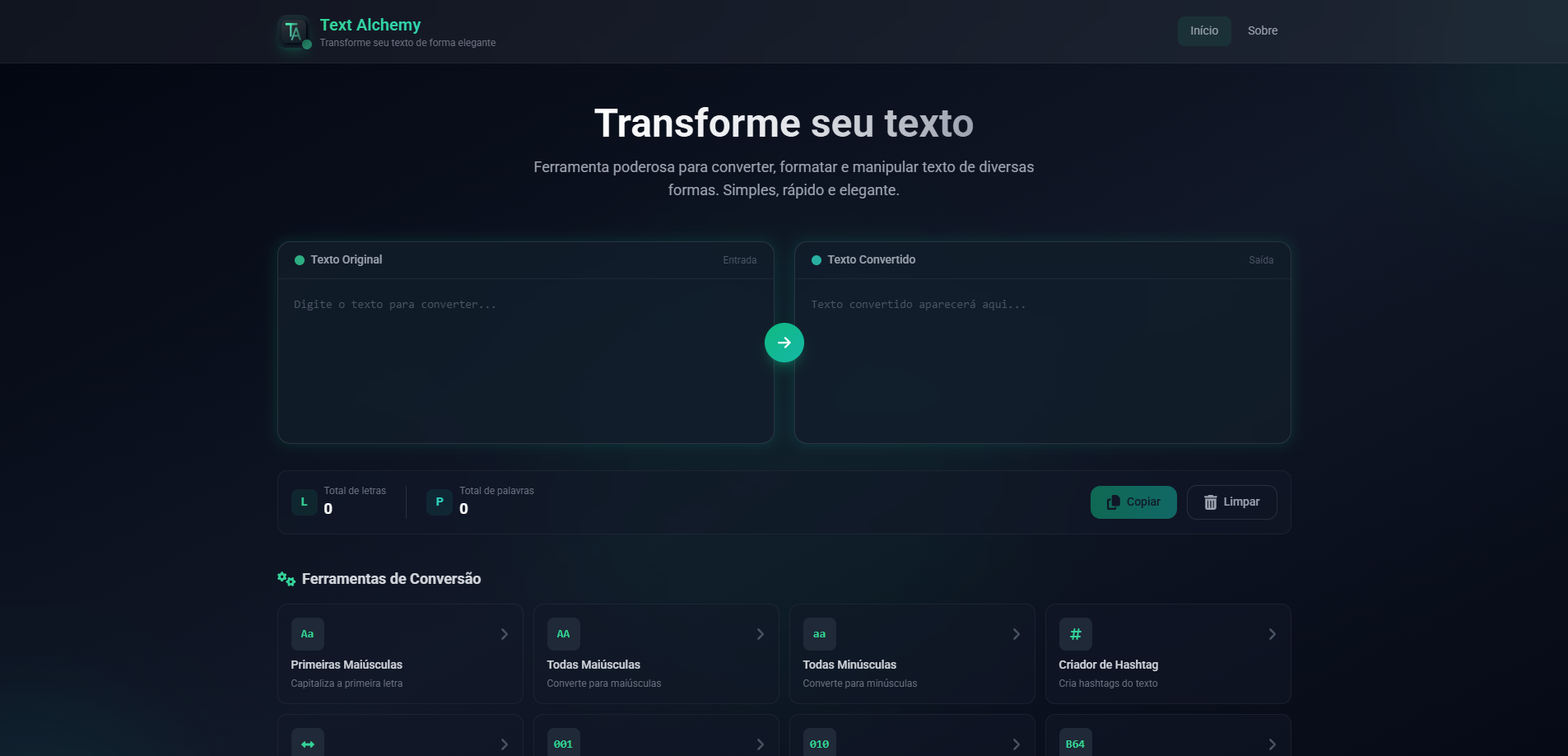The width and height of the screenshot is (1568, 756).
Task: Click the Text Alchemy title link
Action: pyautogui.click(x=370, y=25)
